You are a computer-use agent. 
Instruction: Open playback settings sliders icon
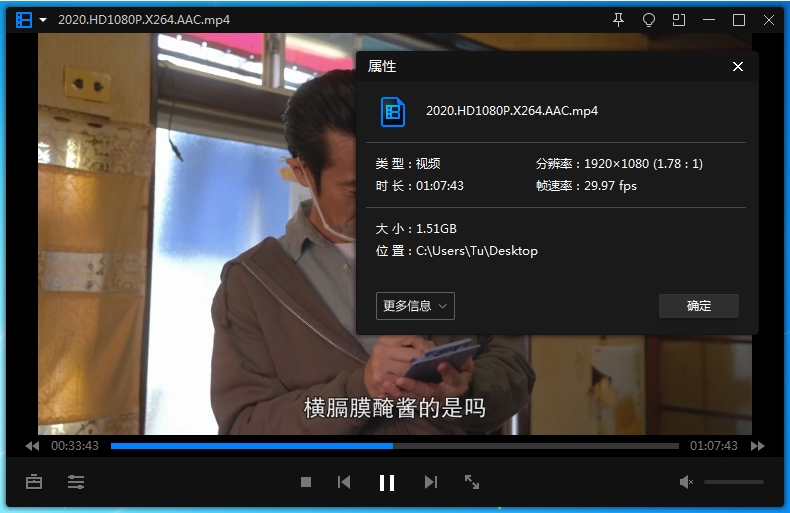pos(76,482)
